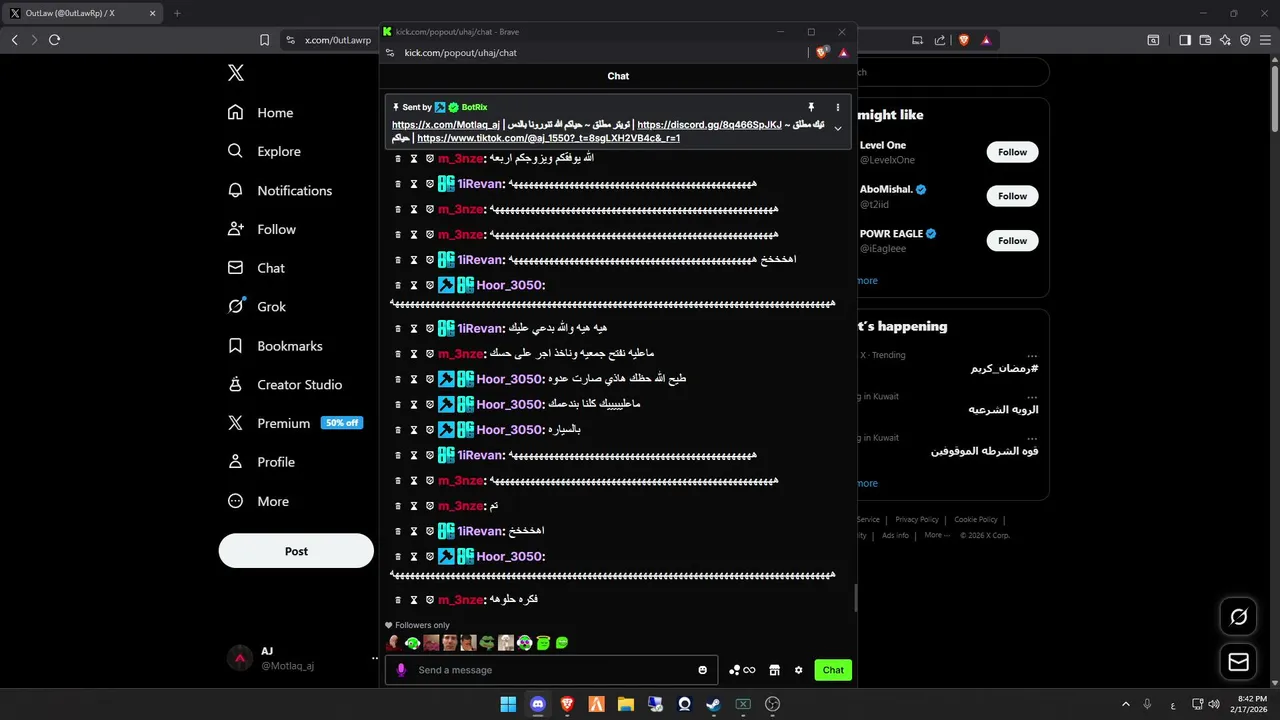Open Creator Studio in X sidebar

click(x=285, y=385)
